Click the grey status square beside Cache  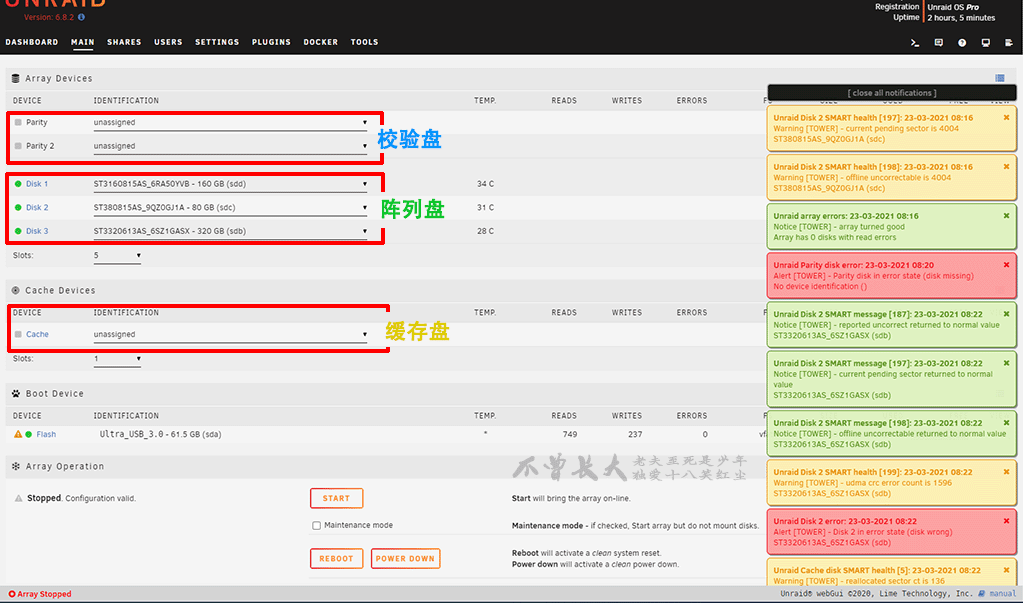(18, 334)
